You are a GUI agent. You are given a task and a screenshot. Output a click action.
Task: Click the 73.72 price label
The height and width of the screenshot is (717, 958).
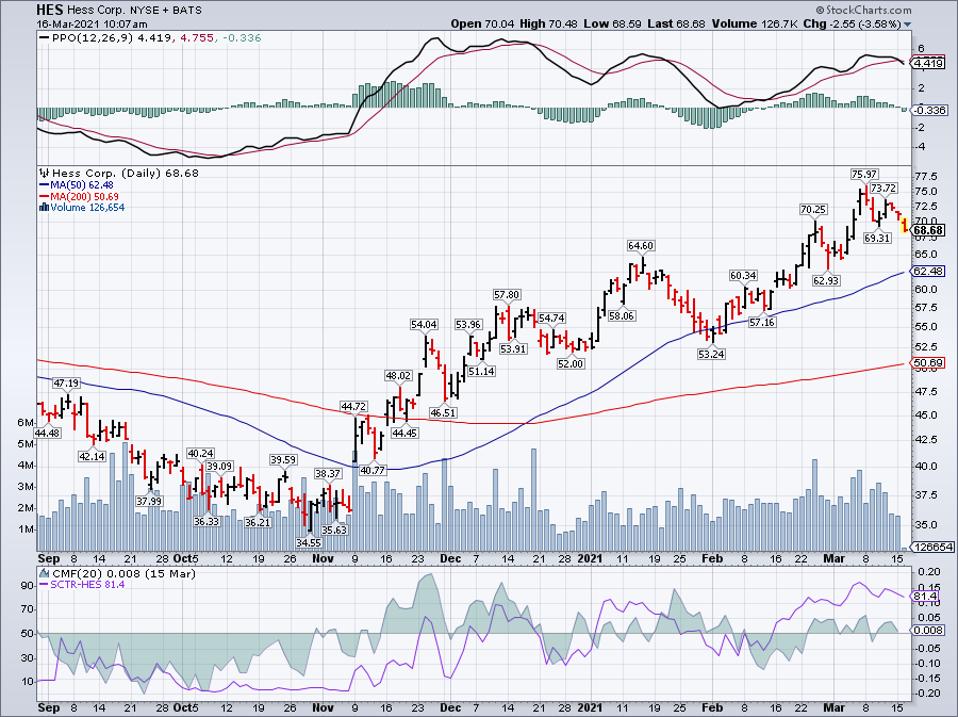[x=883, y=188]
